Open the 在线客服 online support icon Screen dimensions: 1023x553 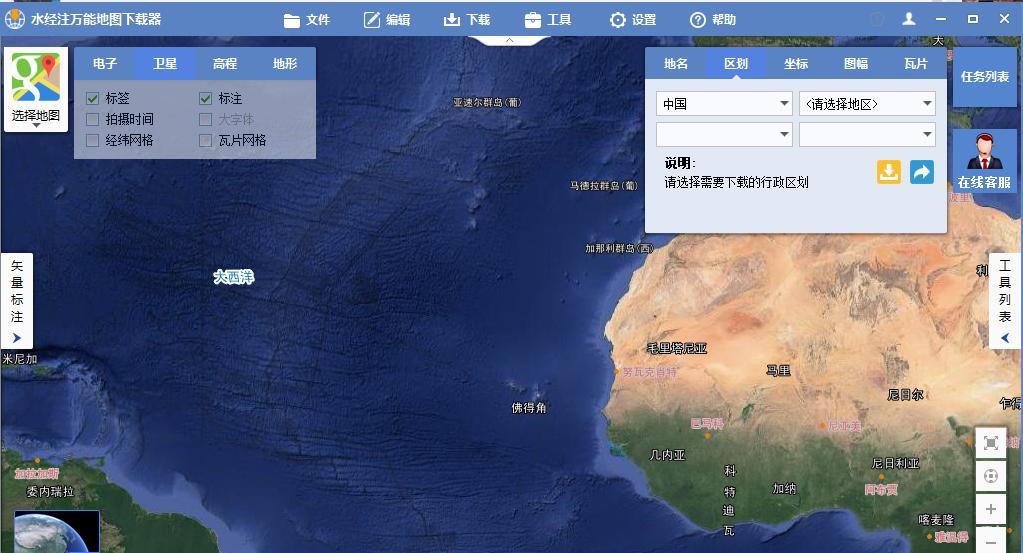[x=984, y=160]
